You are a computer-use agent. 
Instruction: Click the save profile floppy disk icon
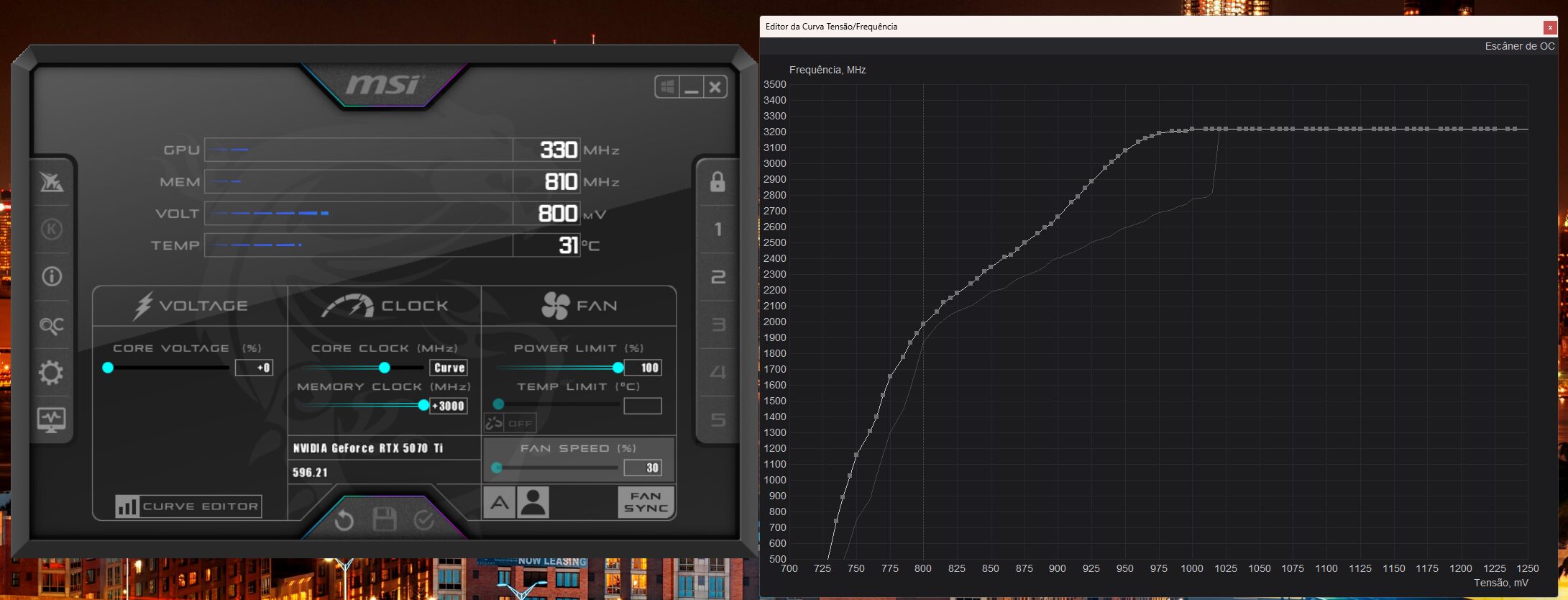[x=385, y=519]
